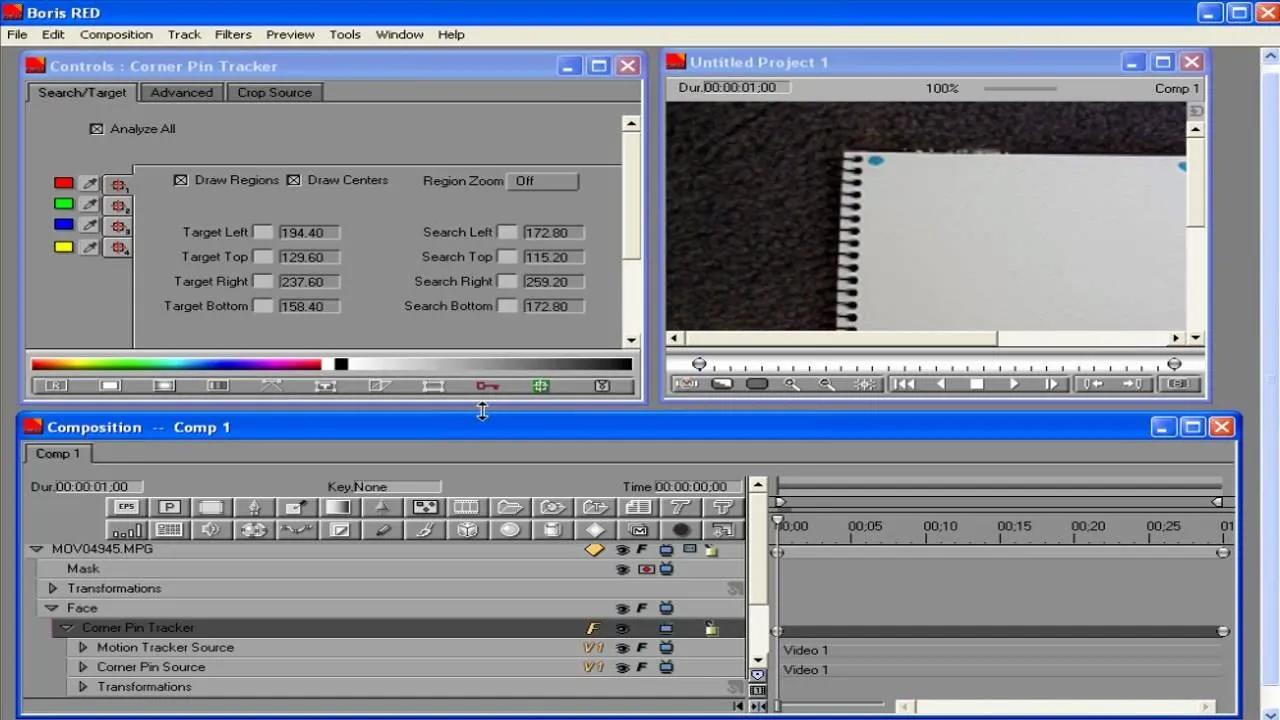Viewport: 1280px width, 720px height.
Task: Click the yellow tracker color swatch
Action: click(x=64, y=247)
